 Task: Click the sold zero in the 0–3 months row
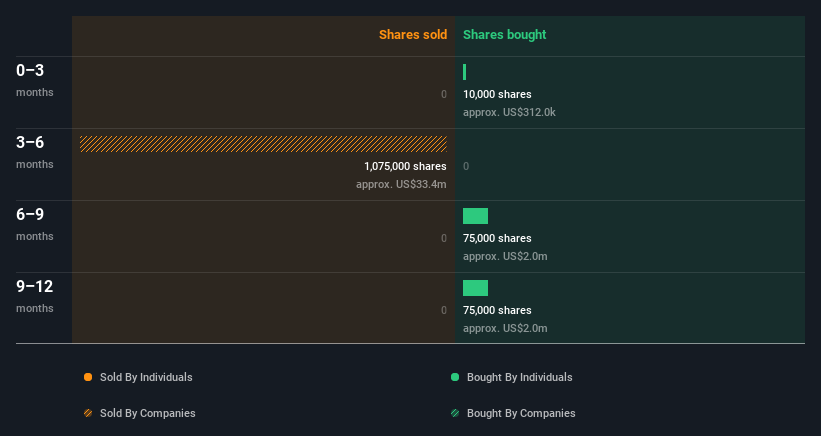pyautogui.click(x=444, y=94)
